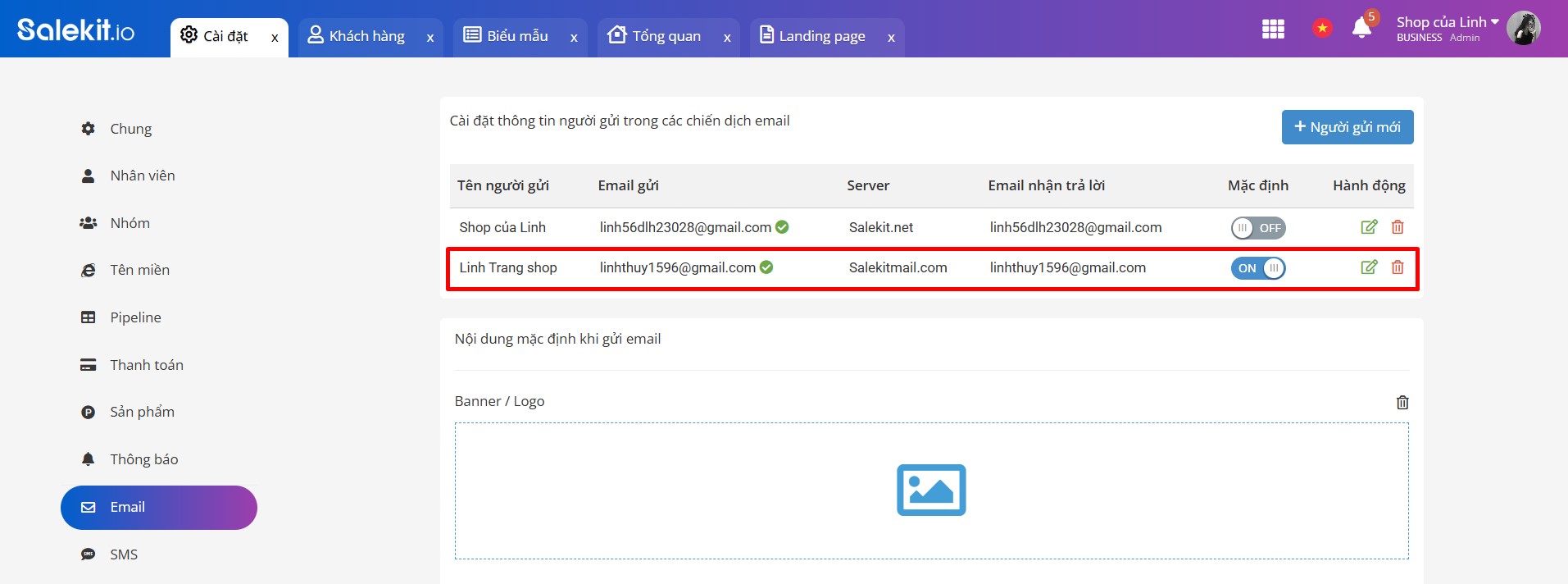The width and height of the screenshot is (1568, 584).
Task: Click the Mặc định column header
Action: tap(1258, 185)
